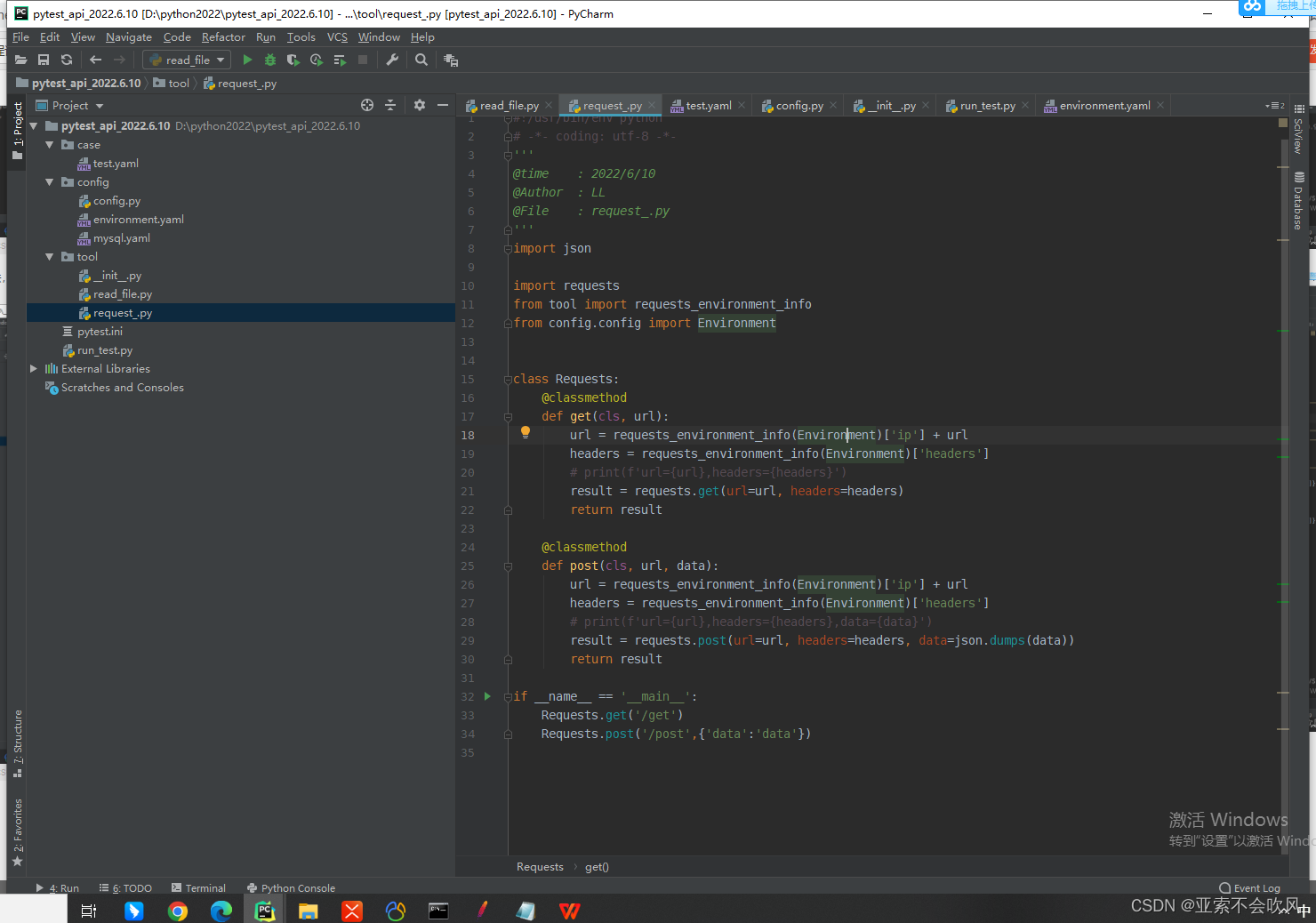Open the WPS icon in taskbar
The height and width of the screenshot is (923, 1316).
[569, 911]
